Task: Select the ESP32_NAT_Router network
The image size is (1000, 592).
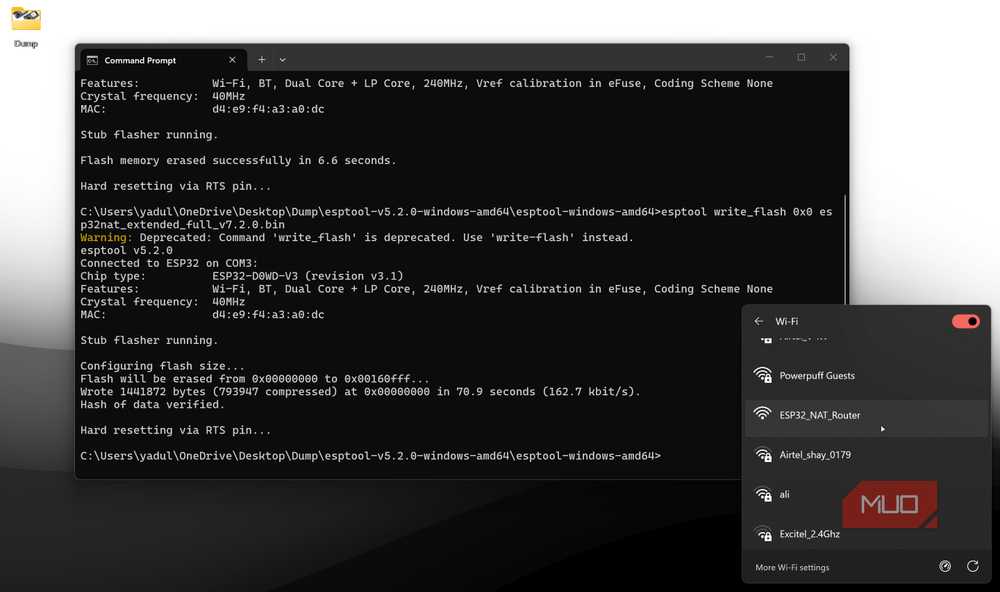Action: [x=866, y=418]
